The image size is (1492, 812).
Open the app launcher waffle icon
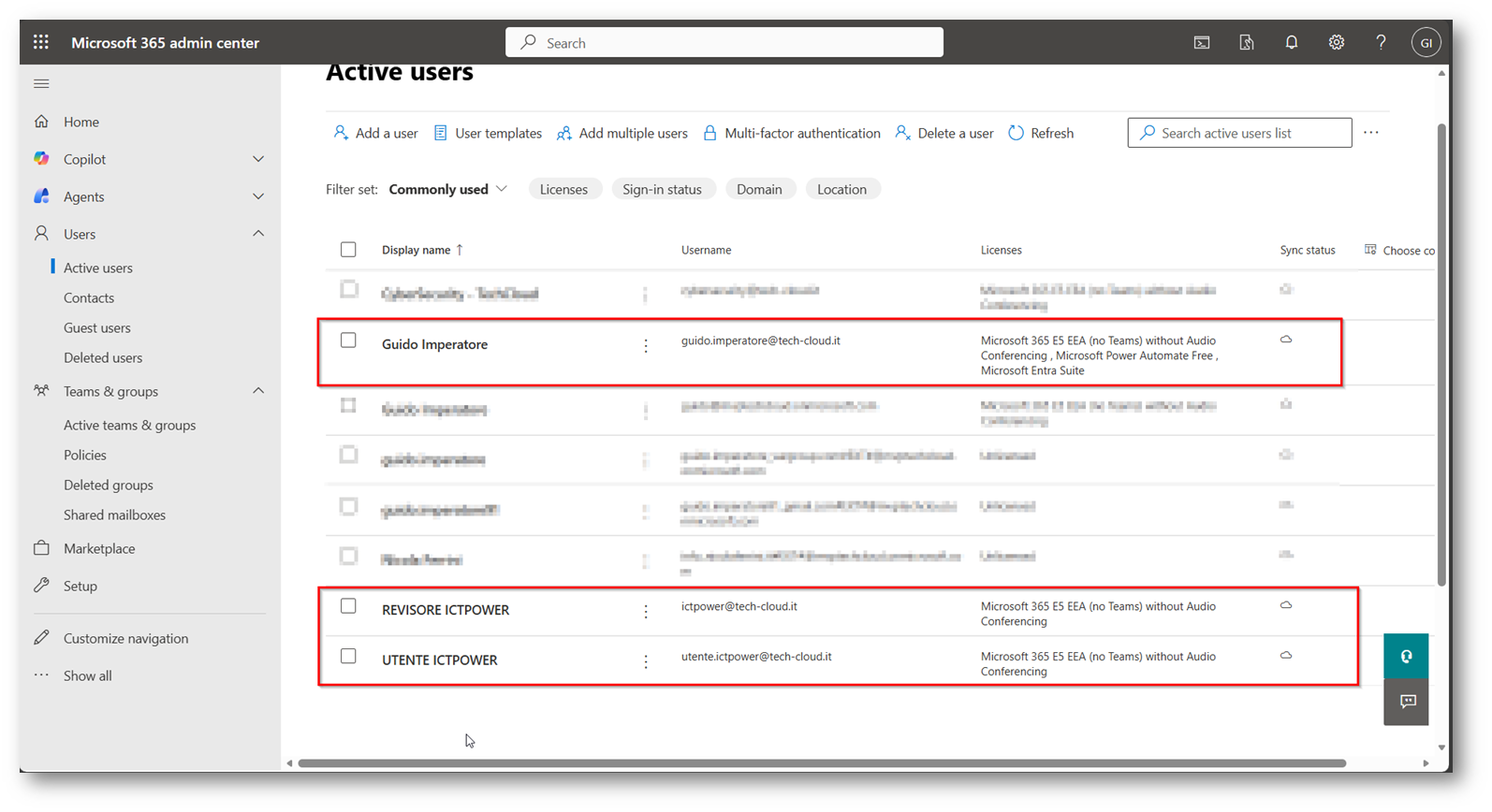pos(41,42)
